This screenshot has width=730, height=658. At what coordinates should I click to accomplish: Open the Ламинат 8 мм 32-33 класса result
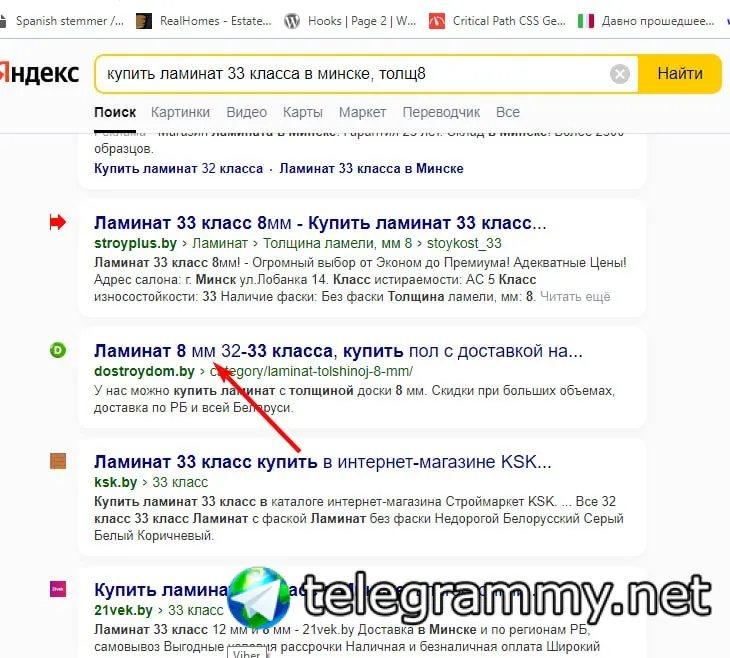pos(338,351)
